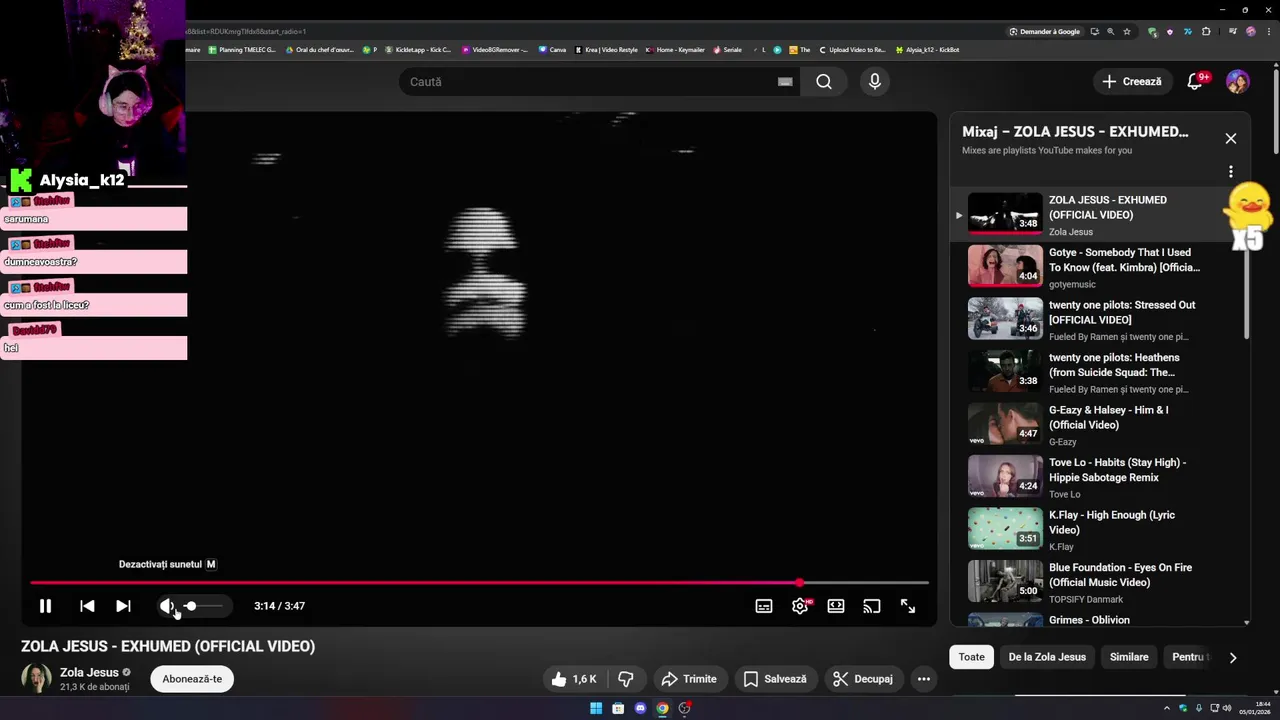The height and width of the screenshot is (720, 1280).
Task: Toggle subtitles on the player
Action: click(x=764, y=606)
